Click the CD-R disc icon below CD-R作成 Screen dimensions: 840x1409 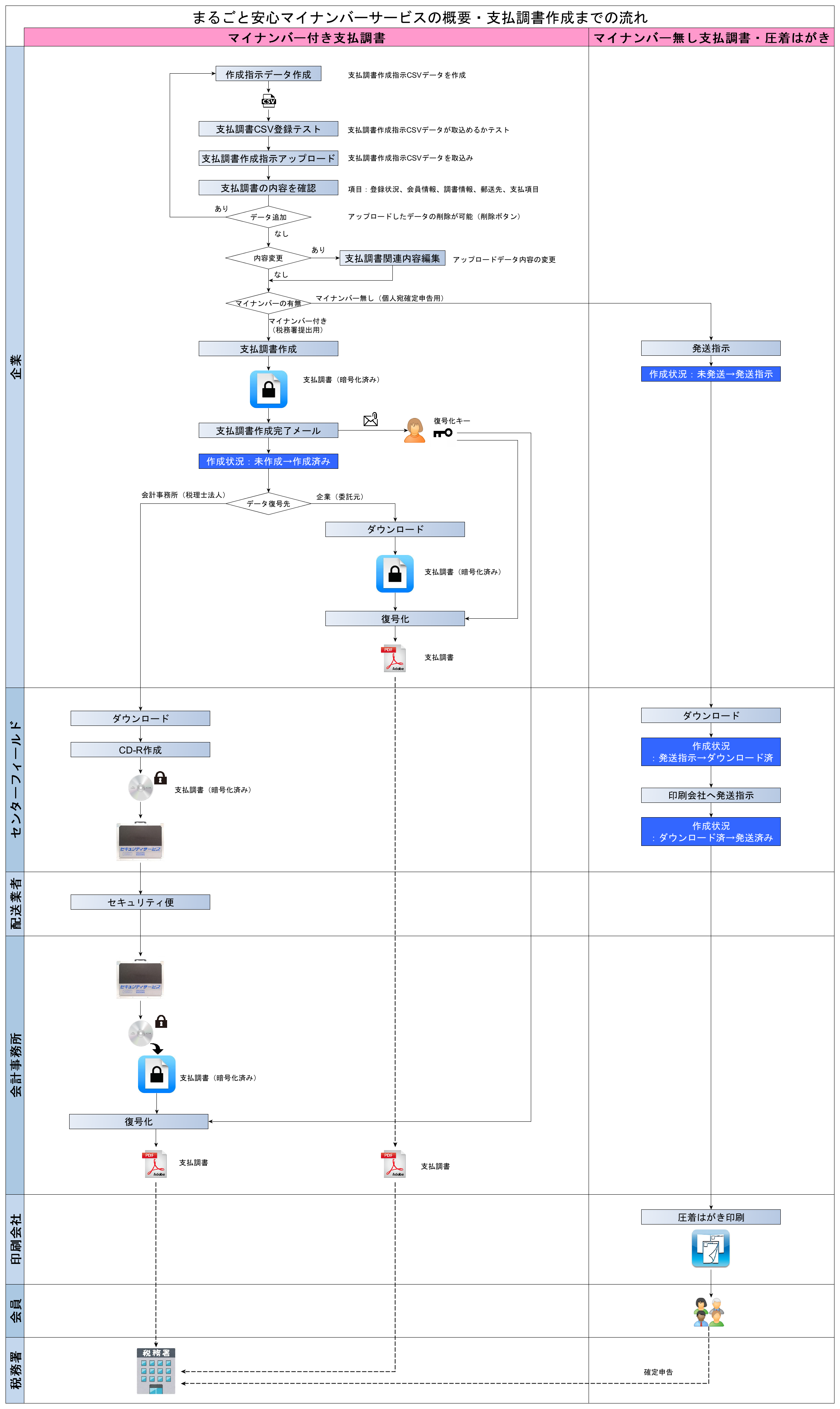point(140,787)
